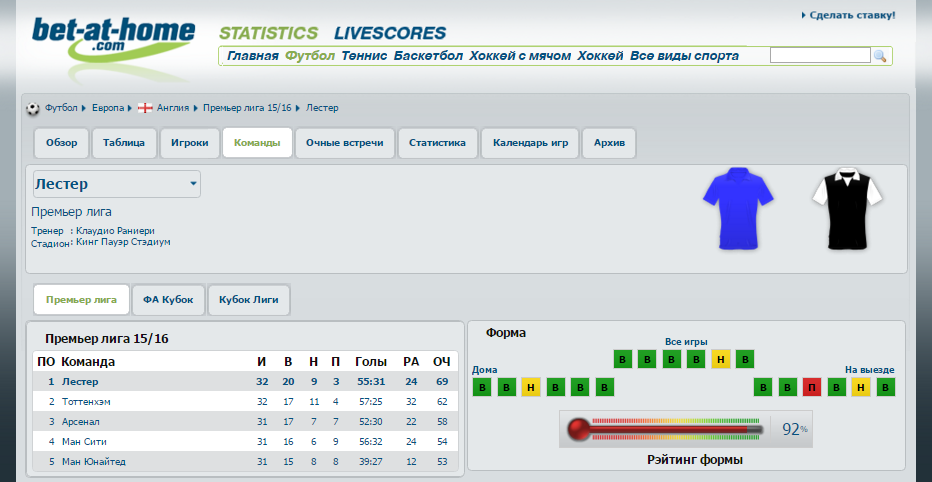The height and width of the screenshot is (482, 932).
Task: Click the Европа breadcrumb link
Action: coord(108,108)
